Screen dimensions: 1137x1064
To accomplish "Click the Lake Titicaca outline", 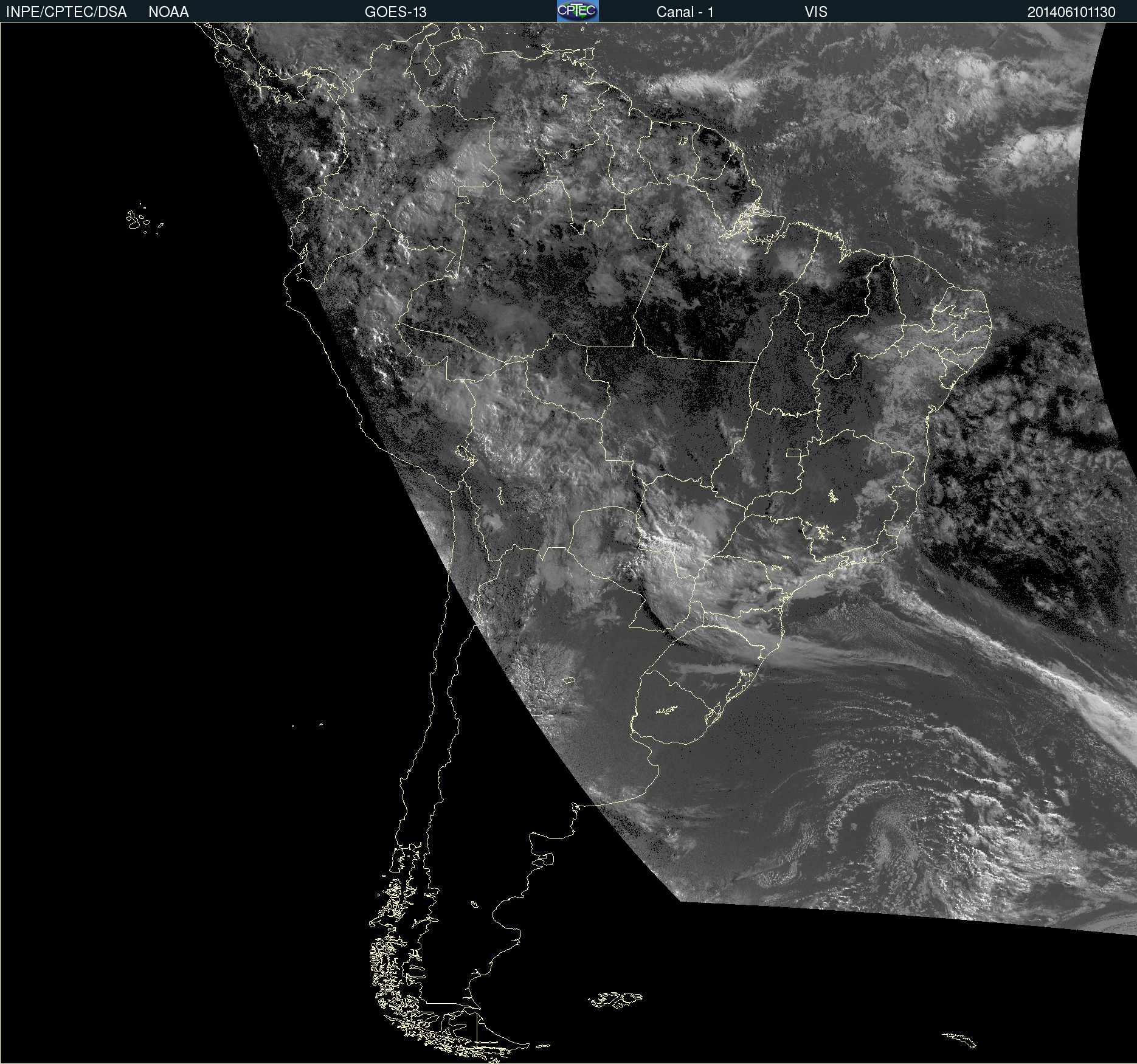I will (x=466, y=454).
